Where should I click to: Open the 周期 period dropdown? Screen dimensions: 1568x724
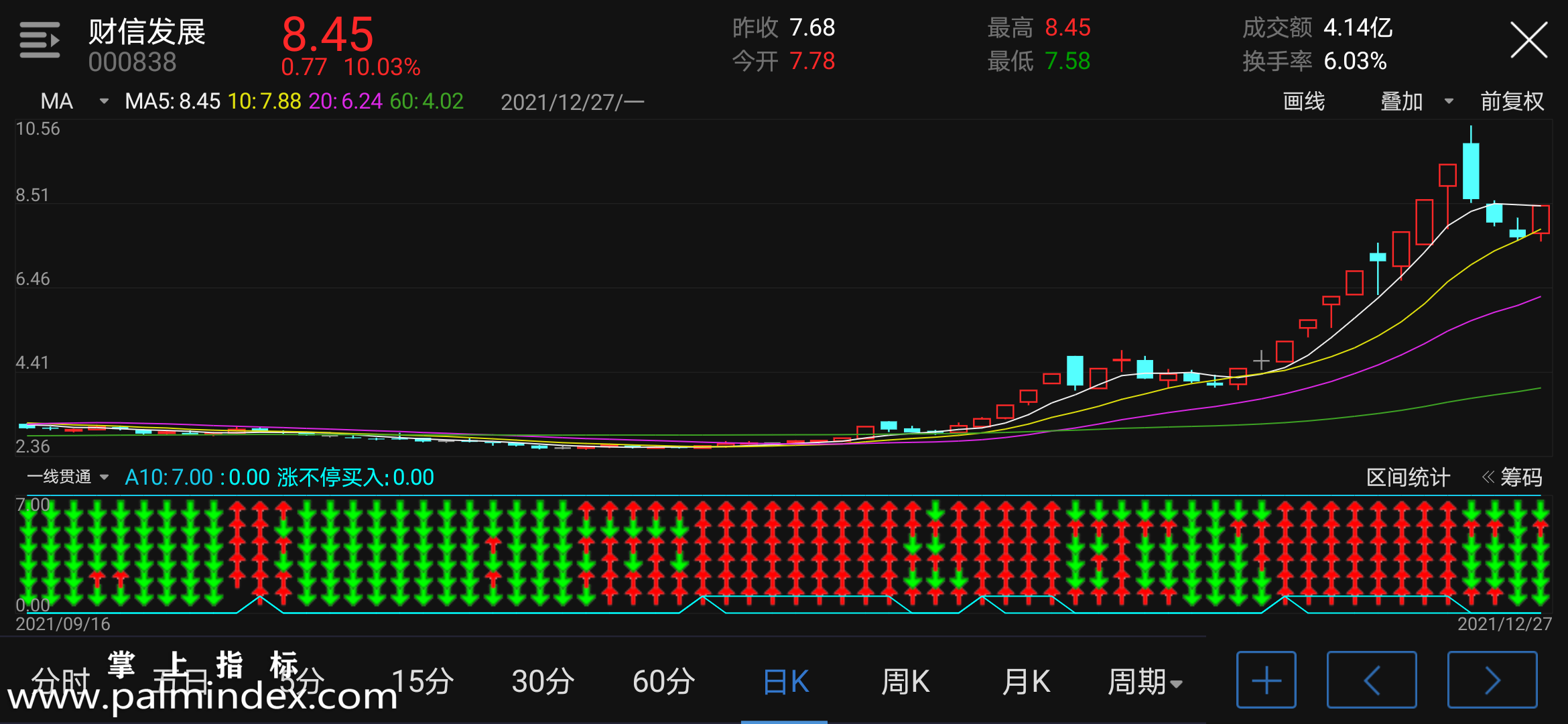click(1145, 682)
